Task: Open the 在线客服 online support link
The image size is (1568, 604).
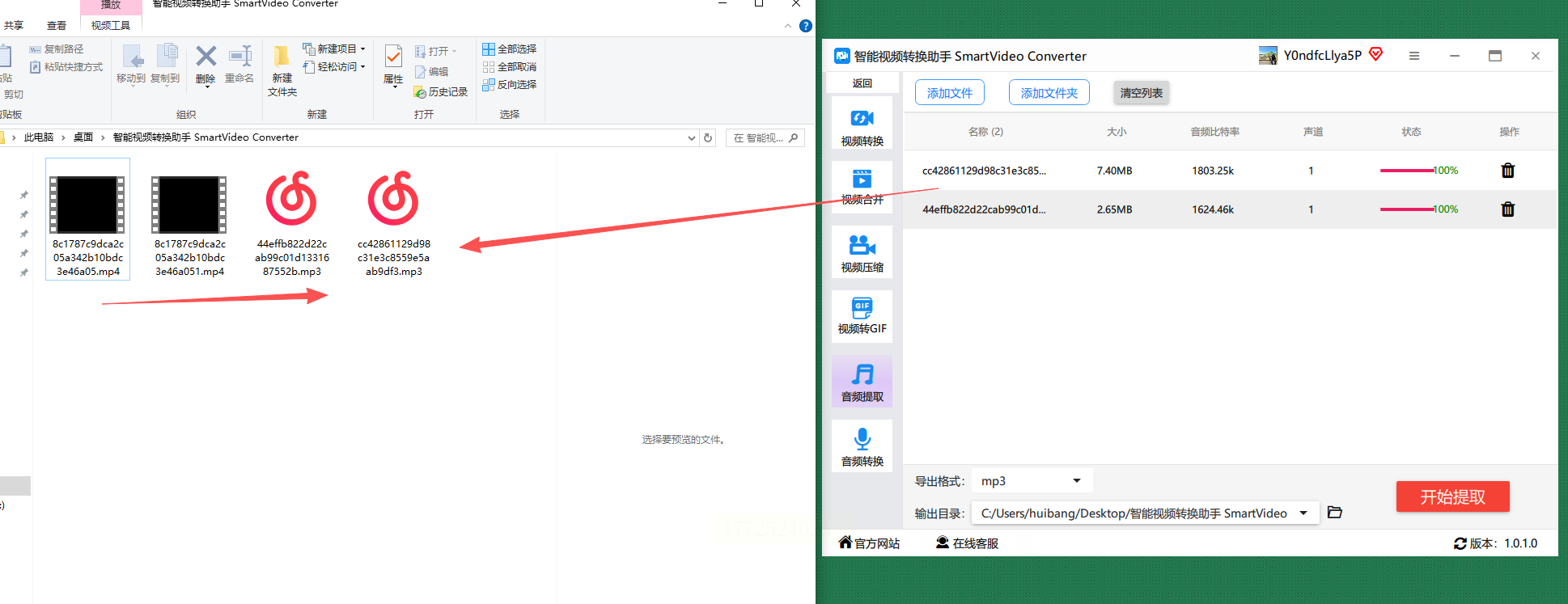Action: [968, 543]
